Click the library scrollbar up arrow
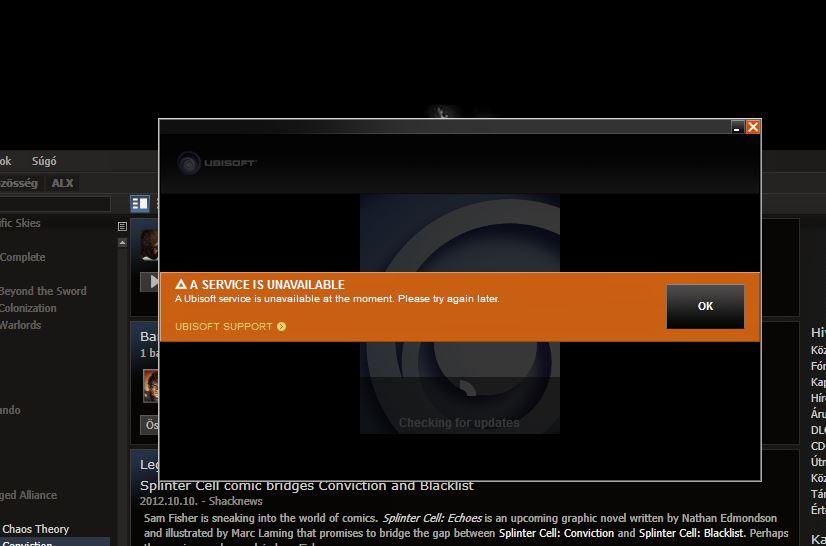Screen dimensions: 826x546 coord(122,242)
